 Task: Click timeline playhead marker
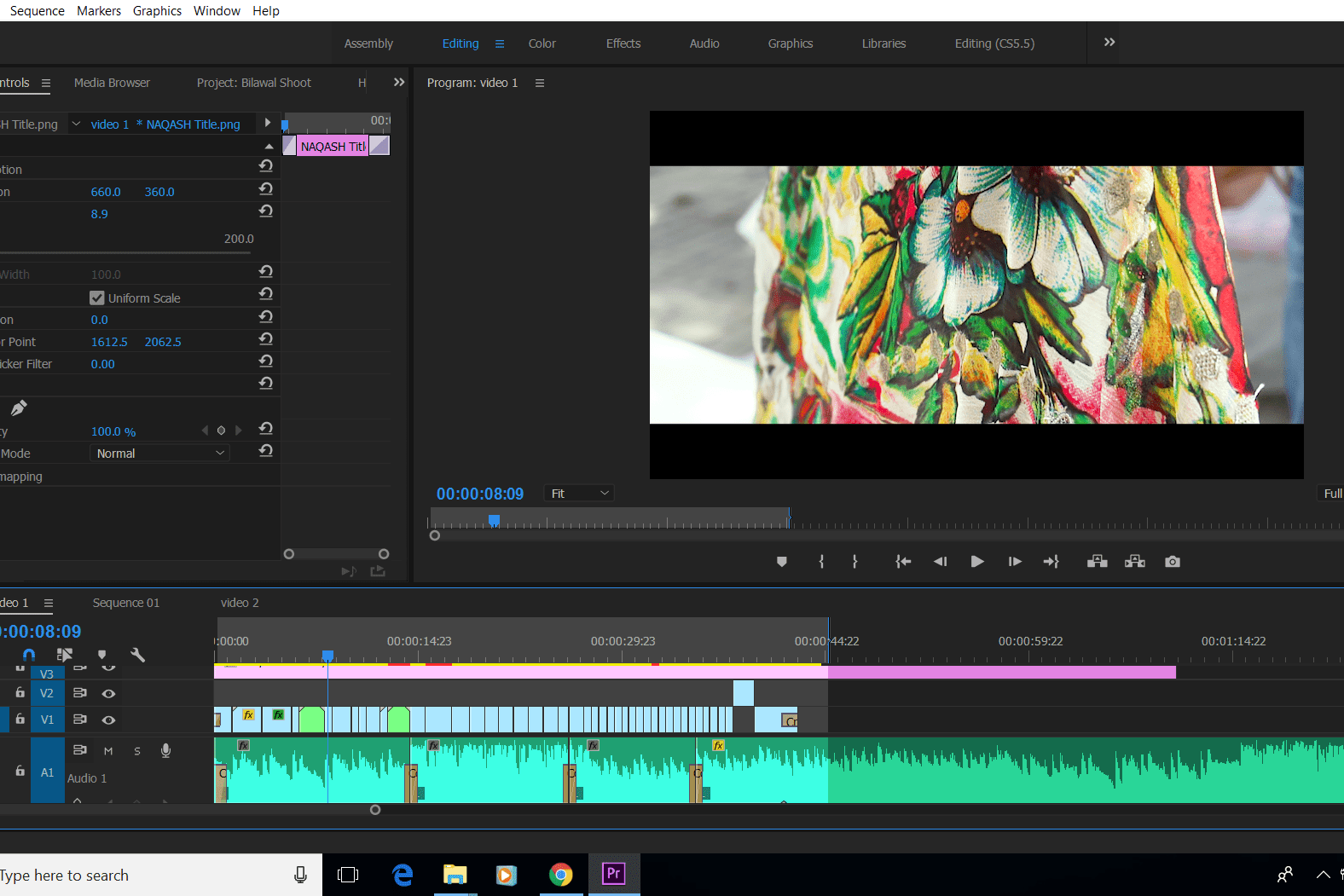coord(327,656)
